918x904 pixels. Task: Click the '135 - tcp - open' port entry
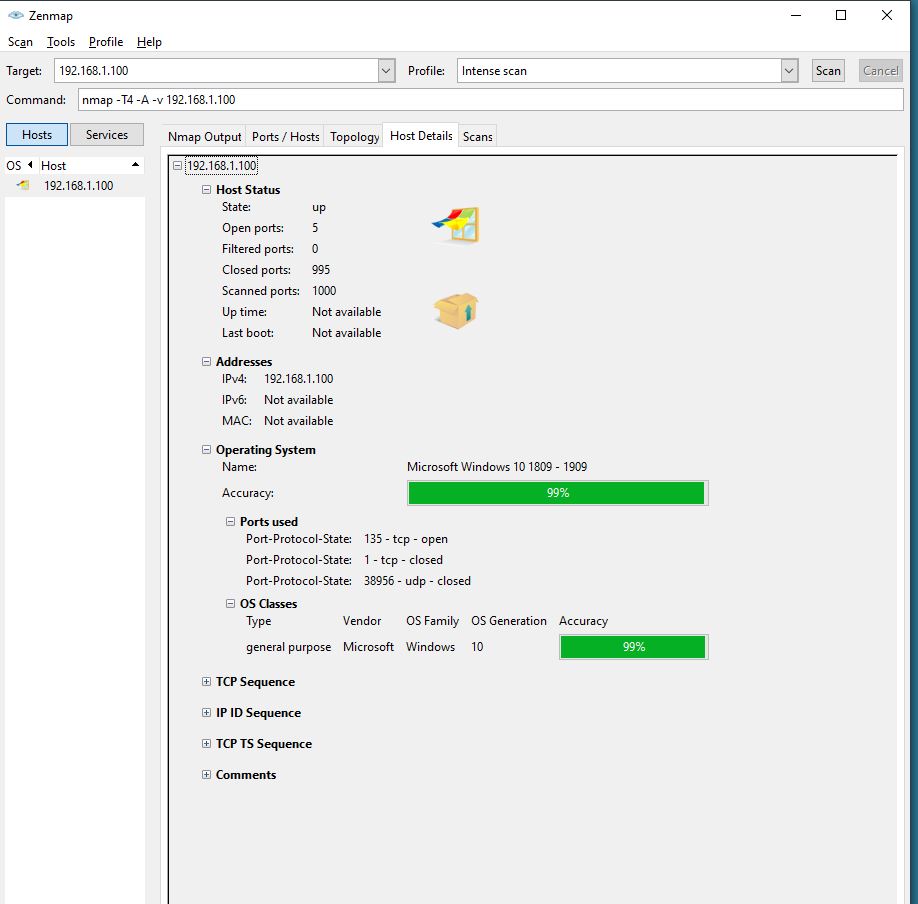(x=406, y=539)
